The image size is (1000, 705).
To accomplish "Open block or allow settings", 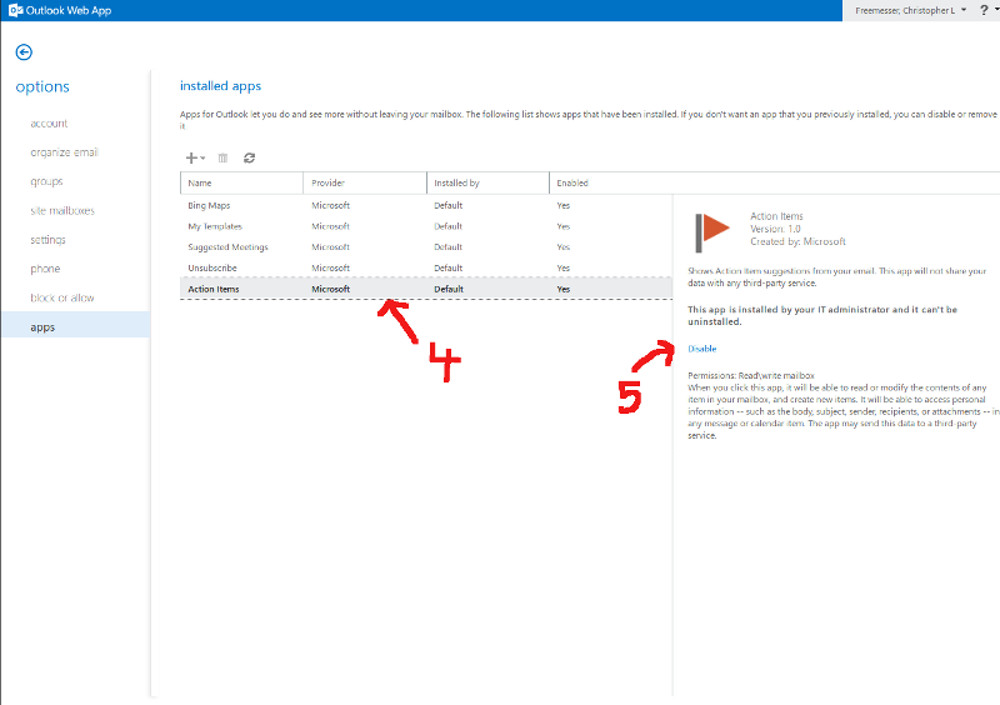I will [x=62, y=298].
